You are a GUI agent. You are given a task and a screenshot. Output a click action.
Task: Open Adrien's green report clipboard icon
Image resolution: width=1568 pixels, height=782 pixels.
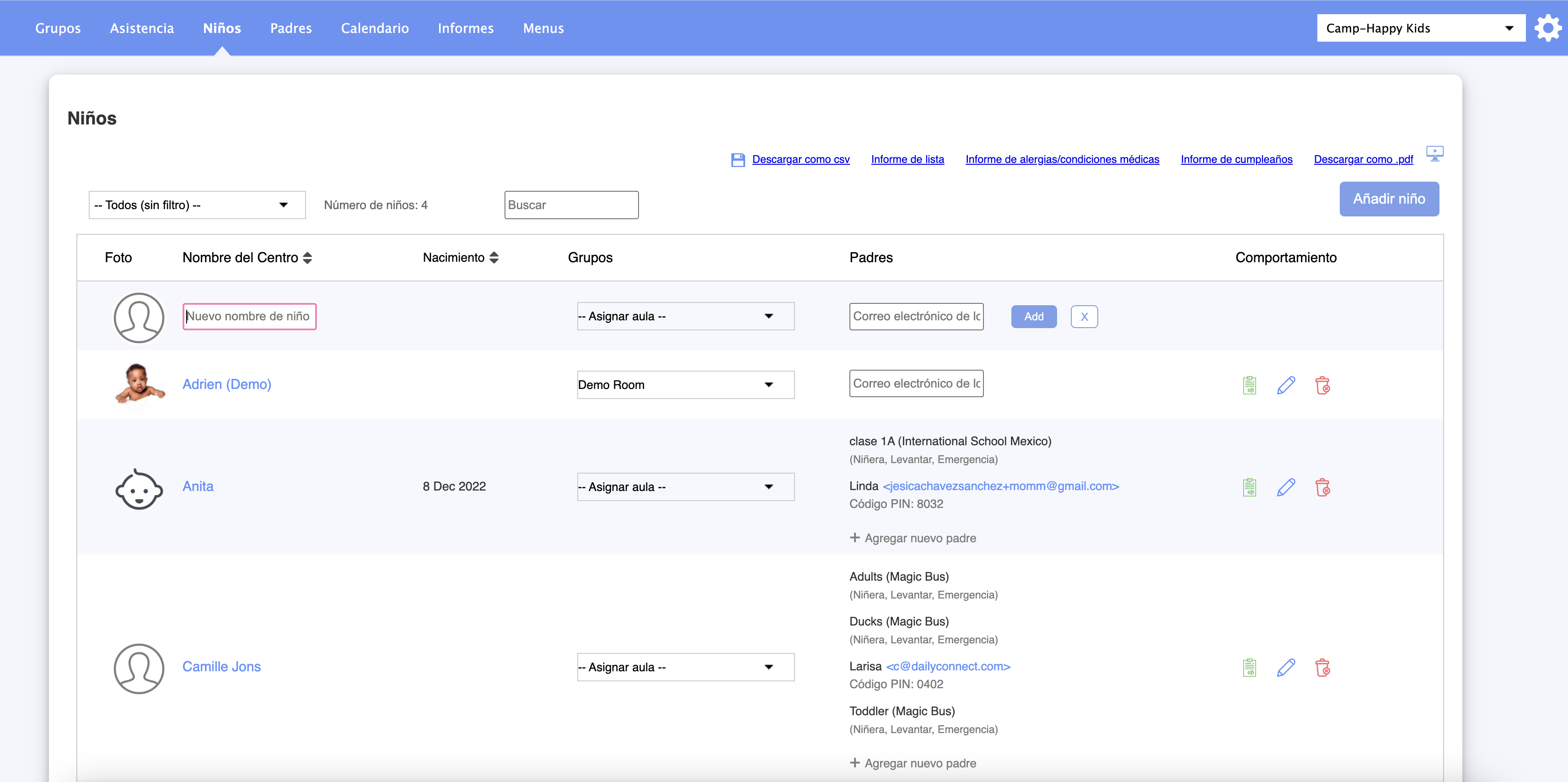pyautogui.click(x=1249, y=385)
